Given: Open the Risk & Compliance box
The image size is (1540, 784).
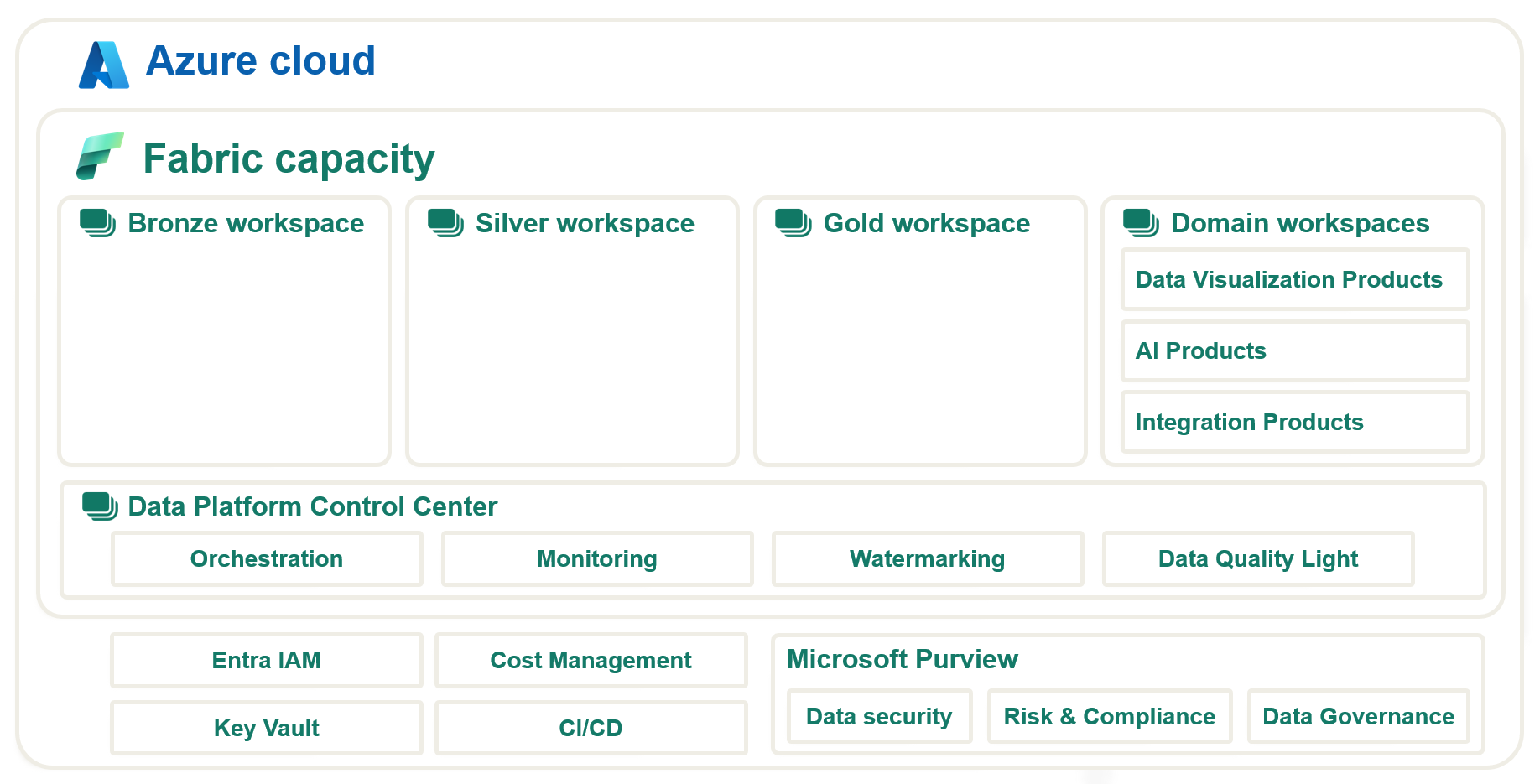Looking at the screenshot, I should [1110, 716].
